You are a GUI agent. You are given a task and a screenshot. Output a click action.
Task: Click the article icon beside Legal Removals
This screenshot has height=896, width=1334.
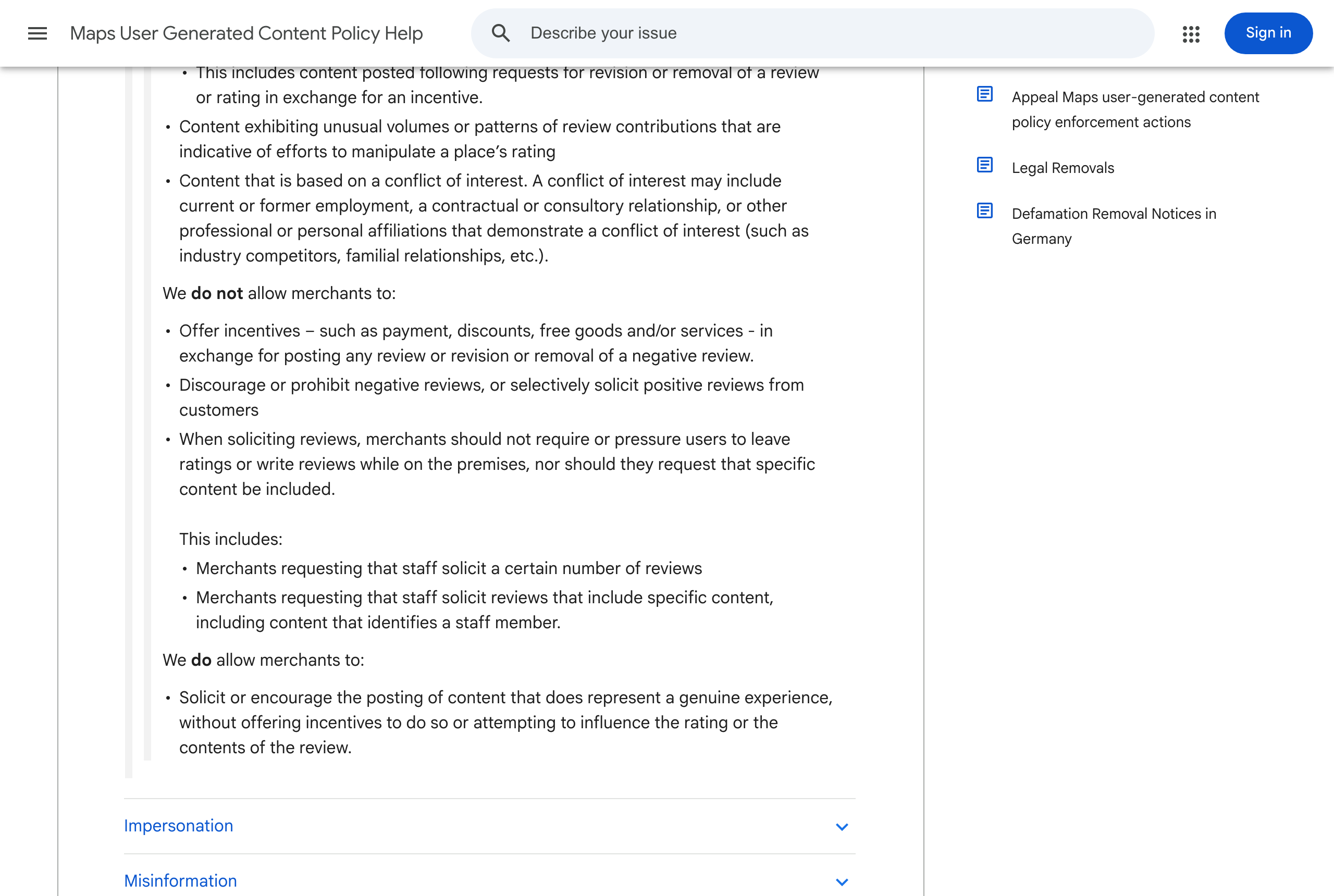[x=984, y=165]
